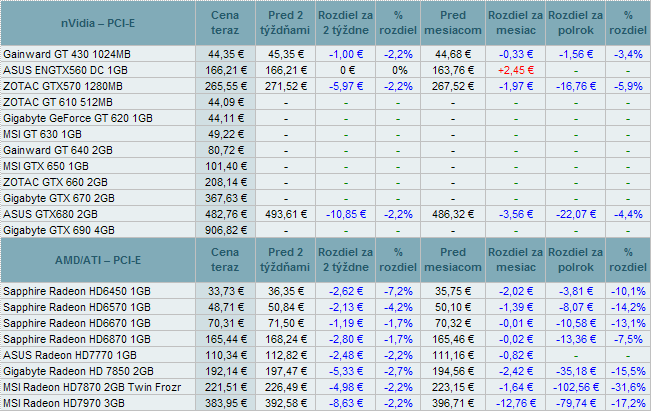Click the AMD/ATI – PCI-E header cell
651x411 pixels.
coord(98,260)
